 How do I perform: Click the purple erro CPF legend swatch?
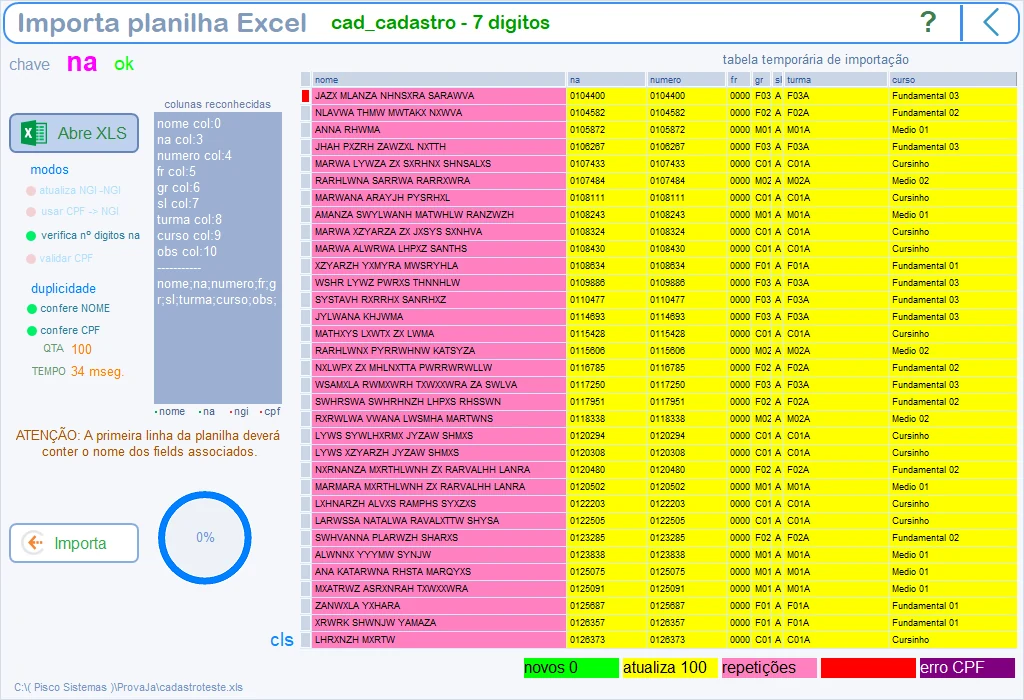coord(967,668)
